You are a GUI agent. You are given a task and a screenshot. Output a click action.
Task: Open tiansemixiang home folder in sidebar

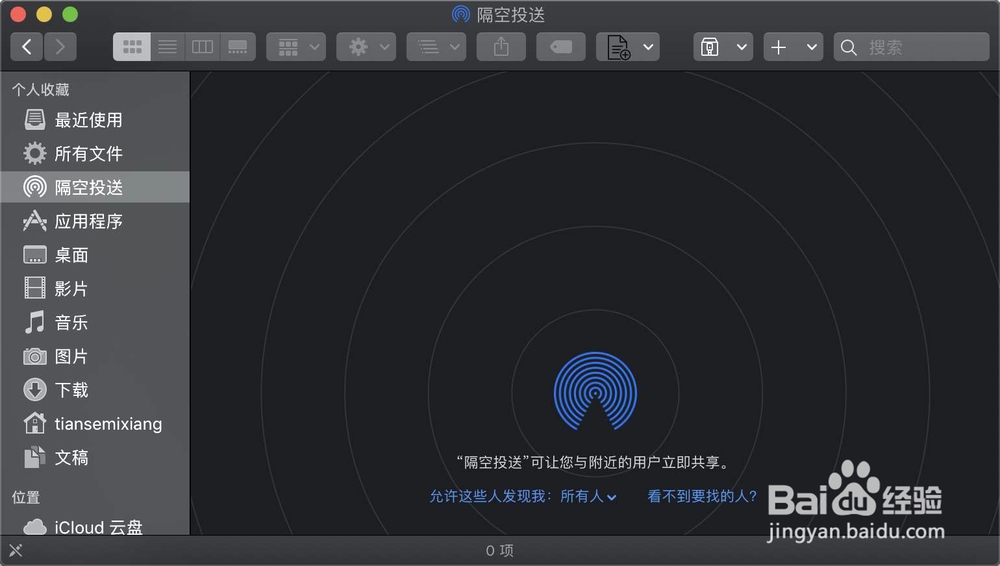(95, 424)
